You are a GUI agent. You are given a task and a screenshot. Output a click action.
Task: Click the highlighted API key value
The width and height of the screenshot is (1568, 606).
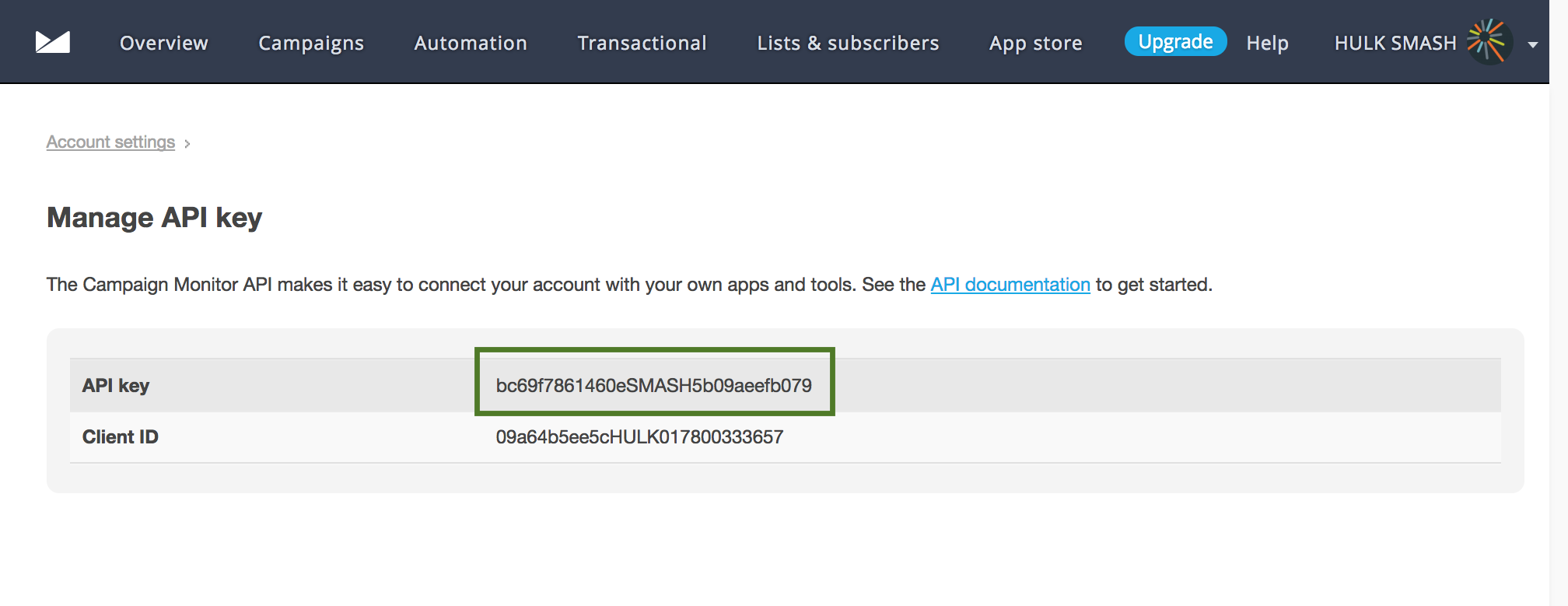[653, 385]
